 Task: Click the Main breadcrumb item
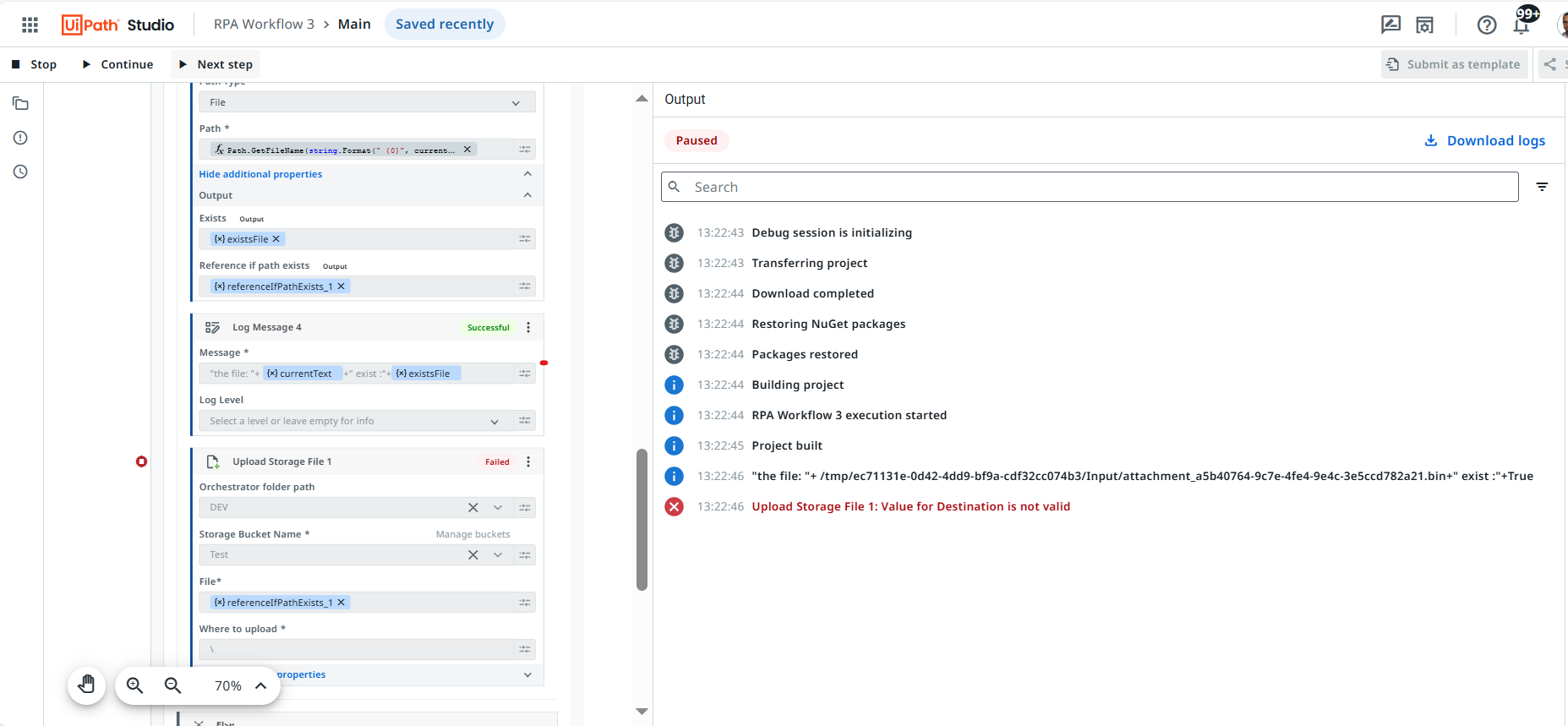[354, 25]
